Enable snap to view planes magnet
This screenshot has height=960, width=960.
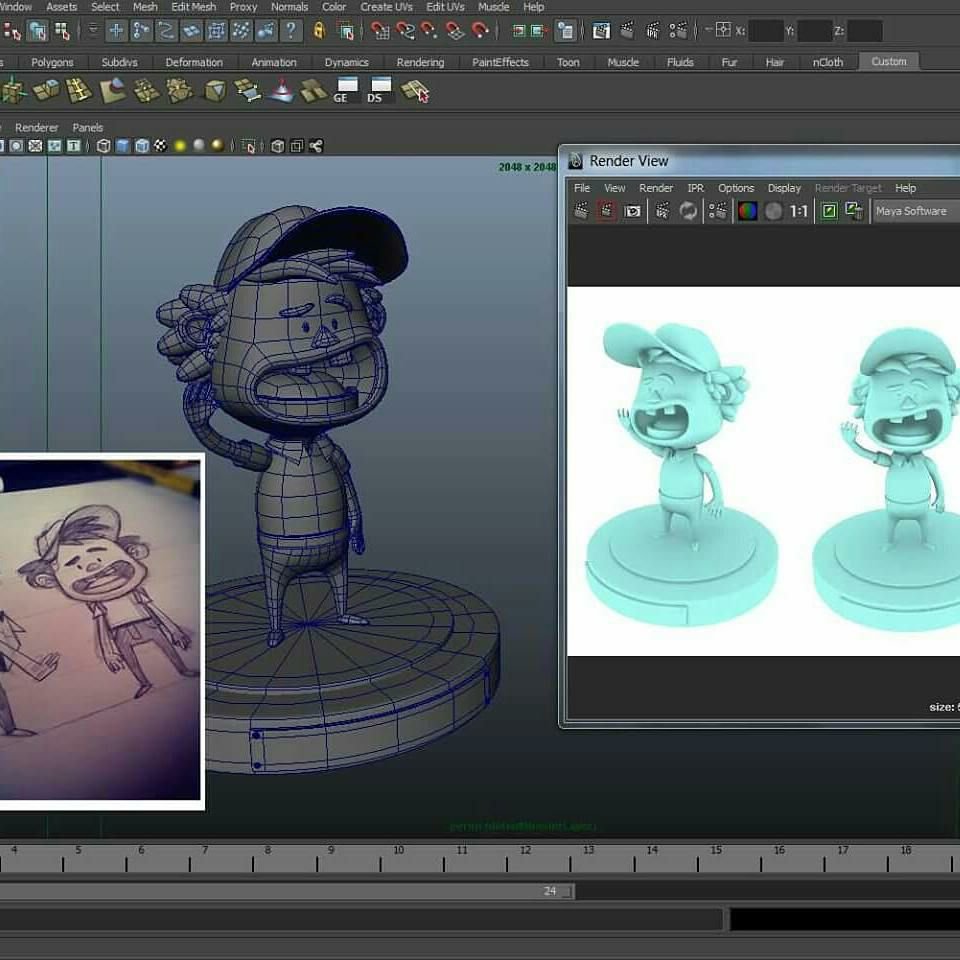tap(455, 31)
